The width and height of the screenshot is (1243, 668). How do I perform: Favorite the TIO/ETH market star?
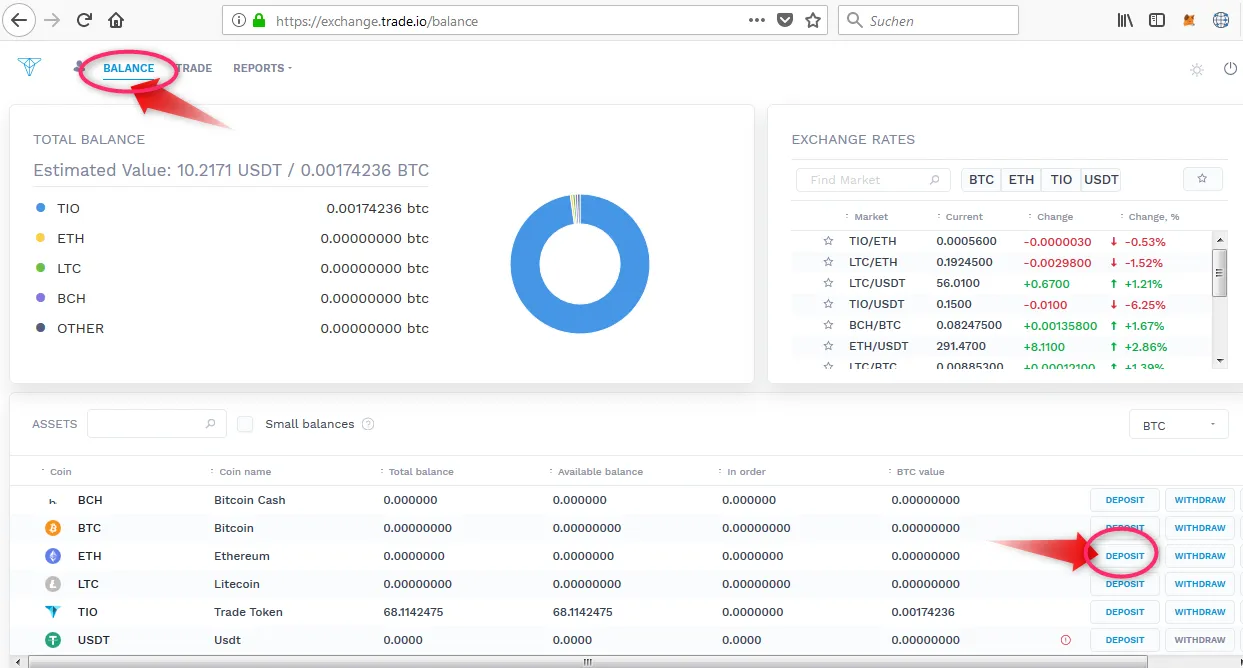828,241
